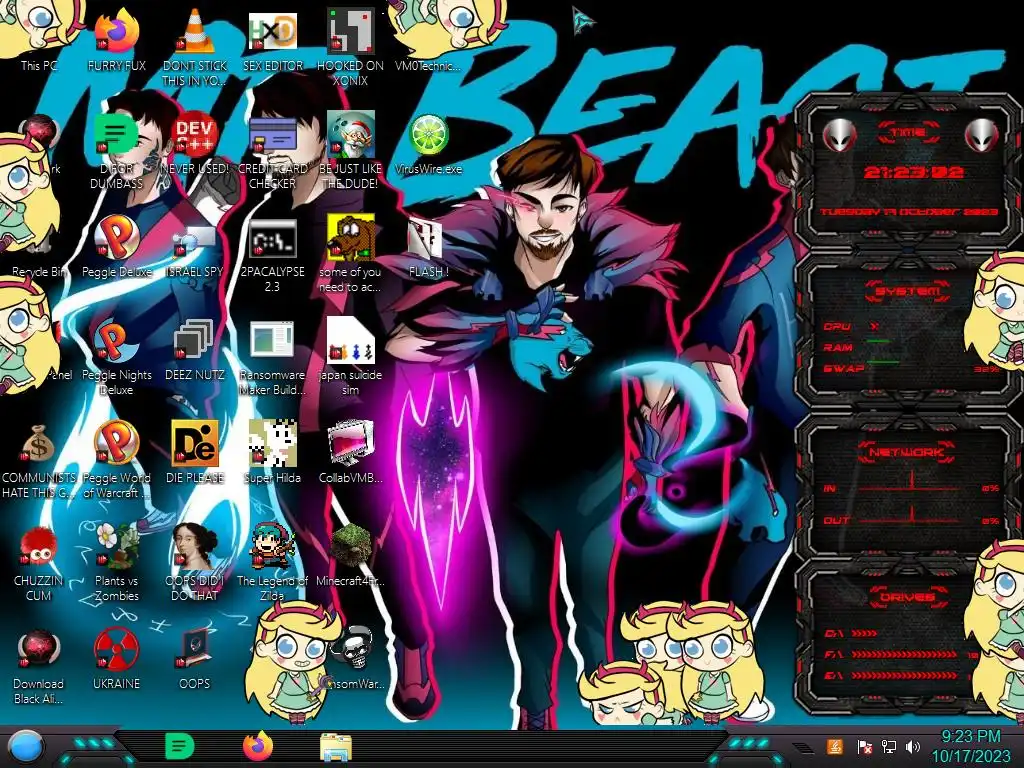This screenshot has width=1024, height=768.
Task: Click the network OUT graph in the widget
Action: click(910, 516)
